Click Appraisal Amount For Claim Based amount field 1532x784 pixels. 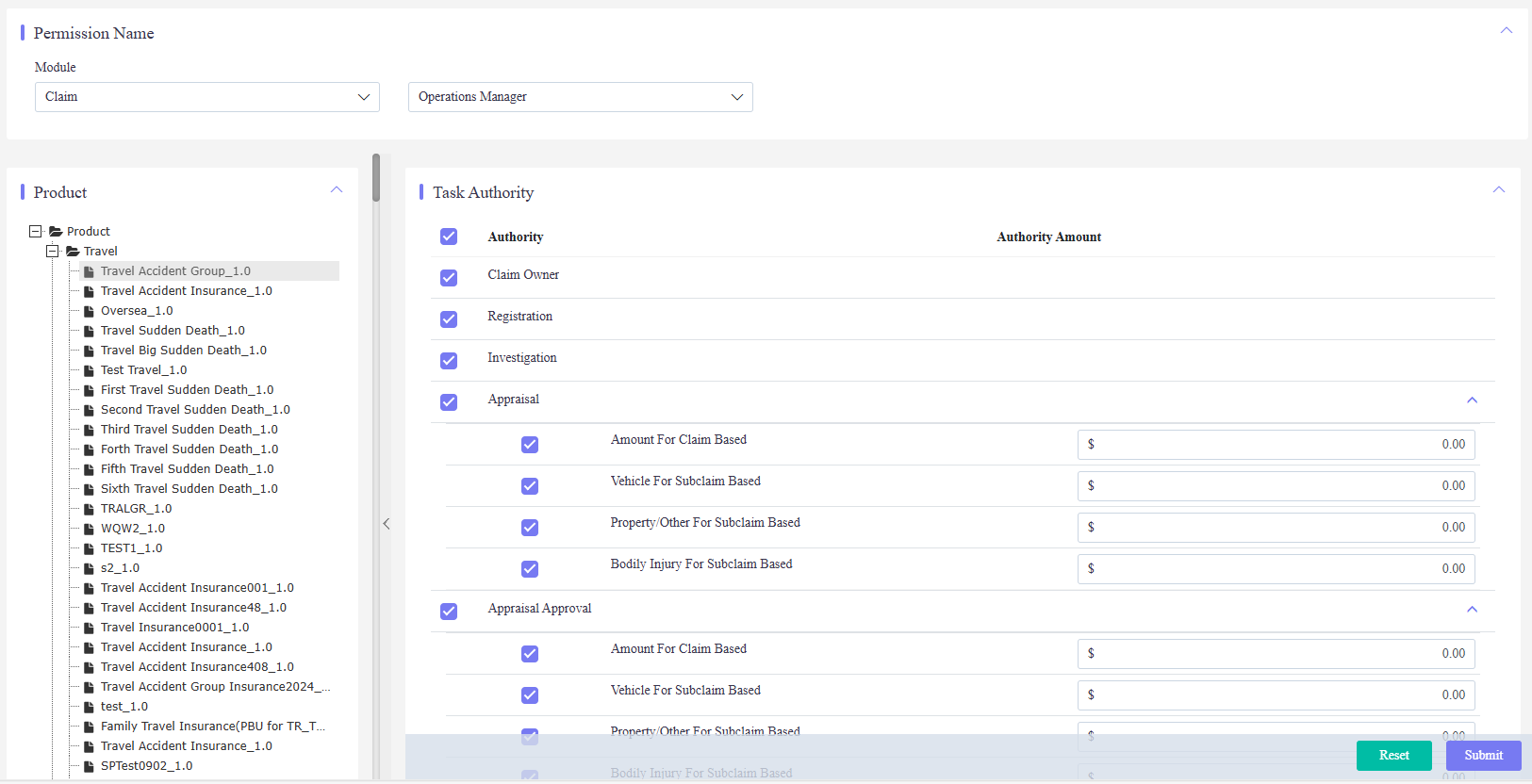1277,445
